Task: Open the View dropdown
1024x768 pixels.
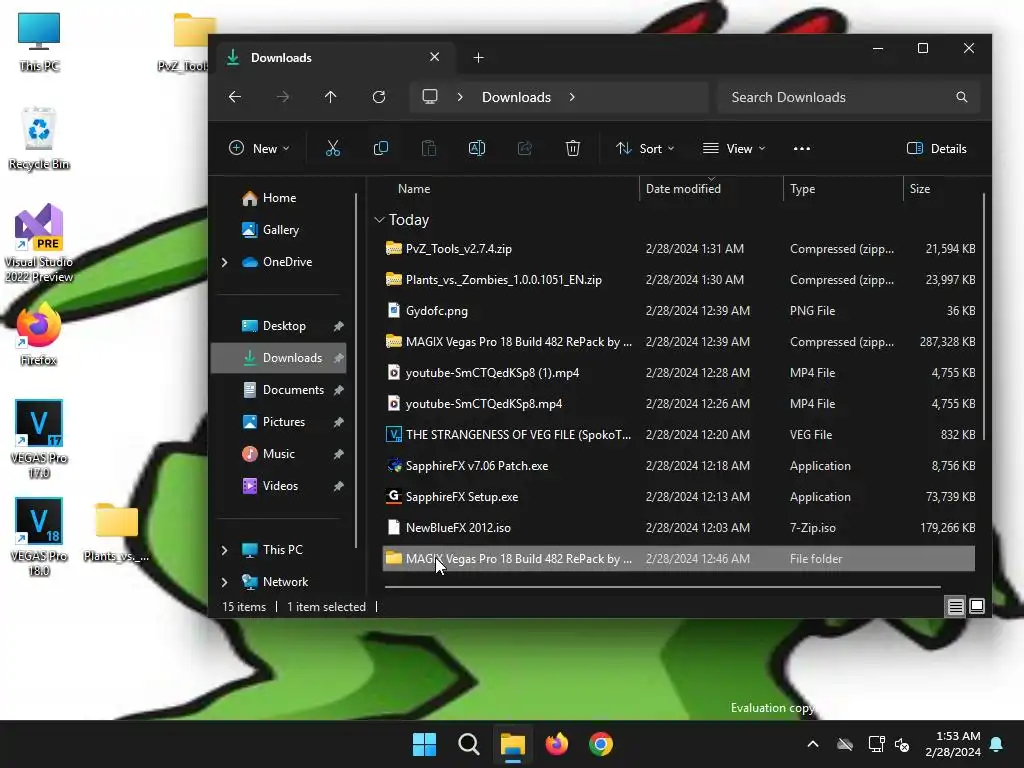Action: pos(733,149)
